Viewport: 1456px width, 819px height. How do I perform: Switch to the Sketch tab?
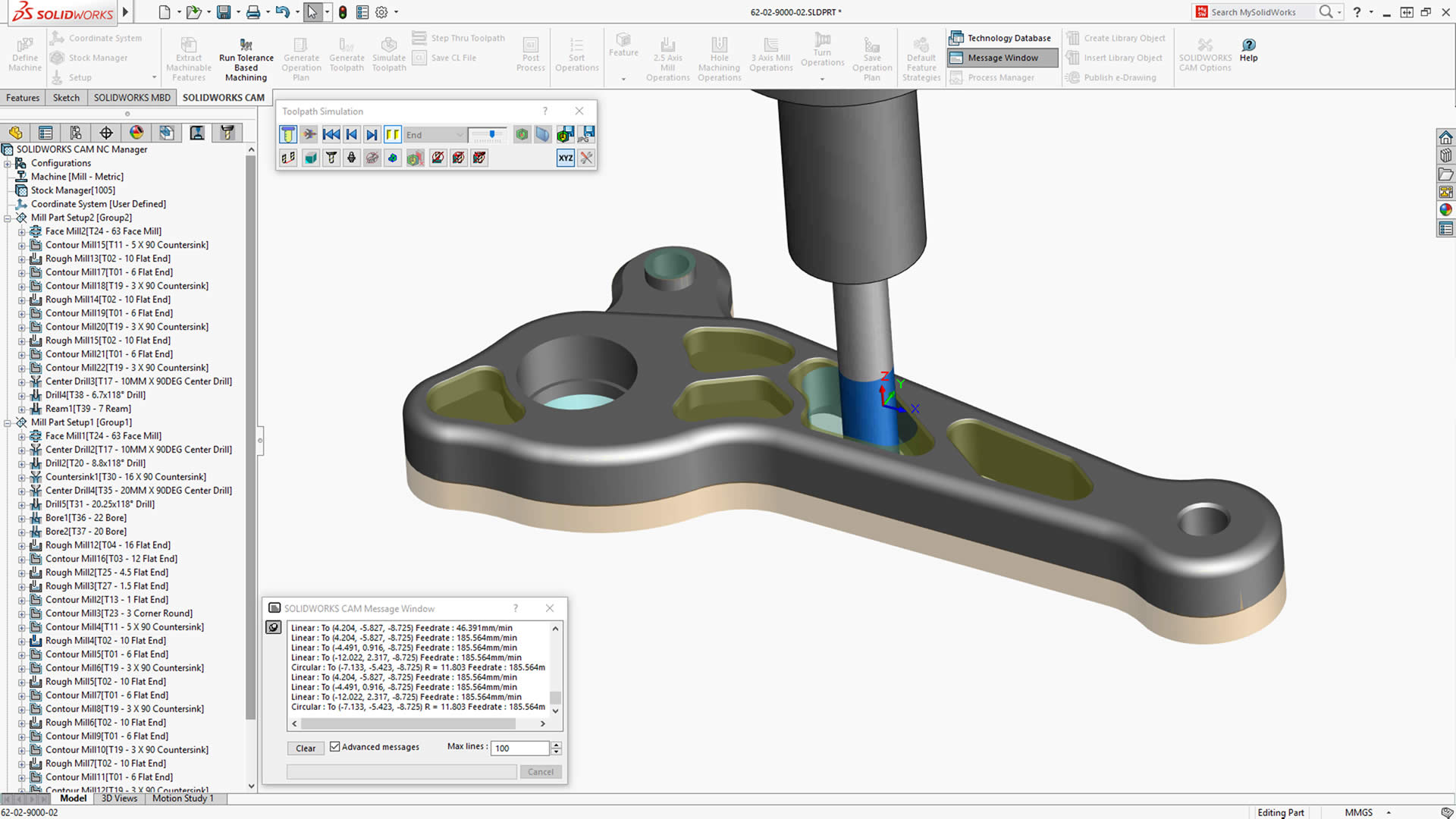(65, 97)
